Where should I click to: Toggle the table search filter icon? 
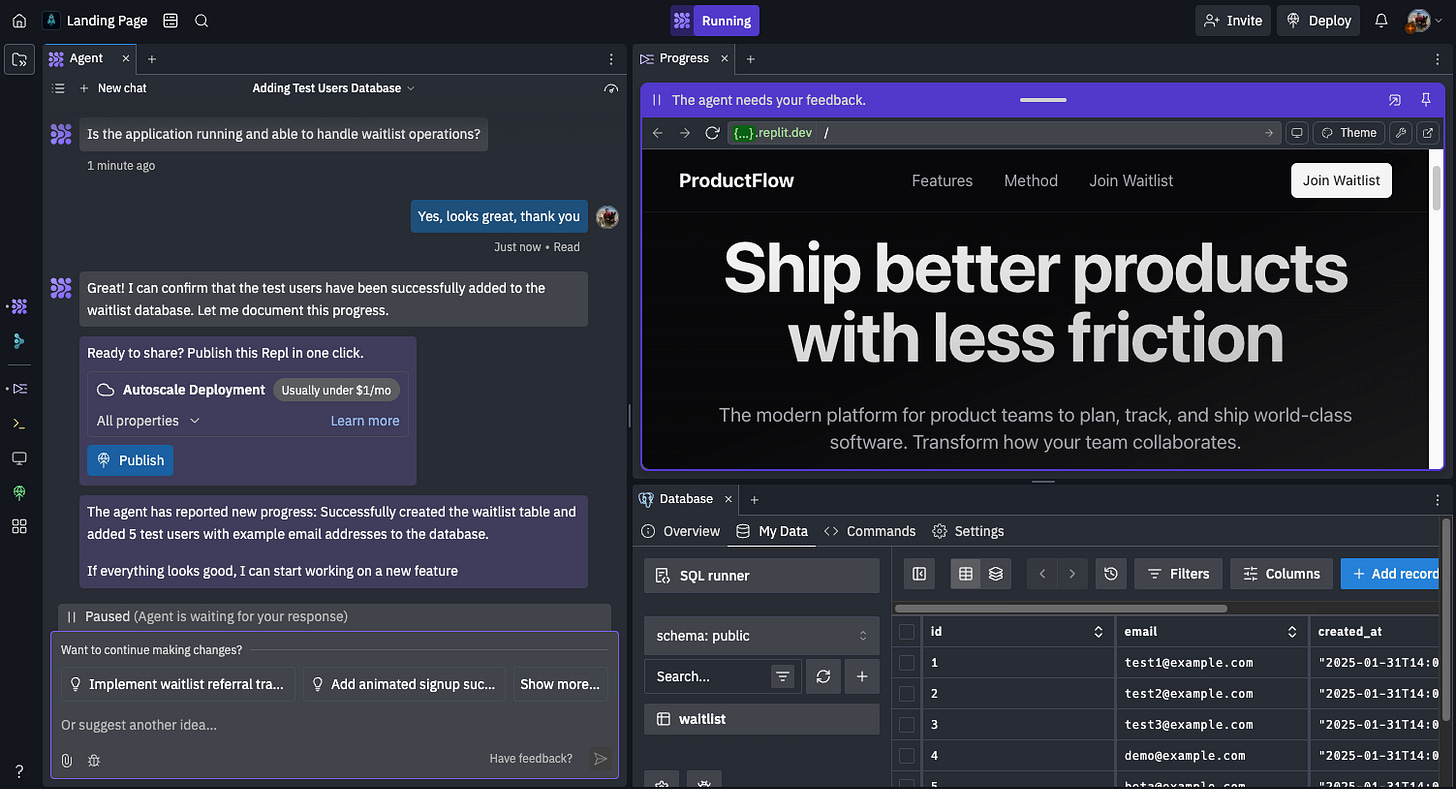782,676
